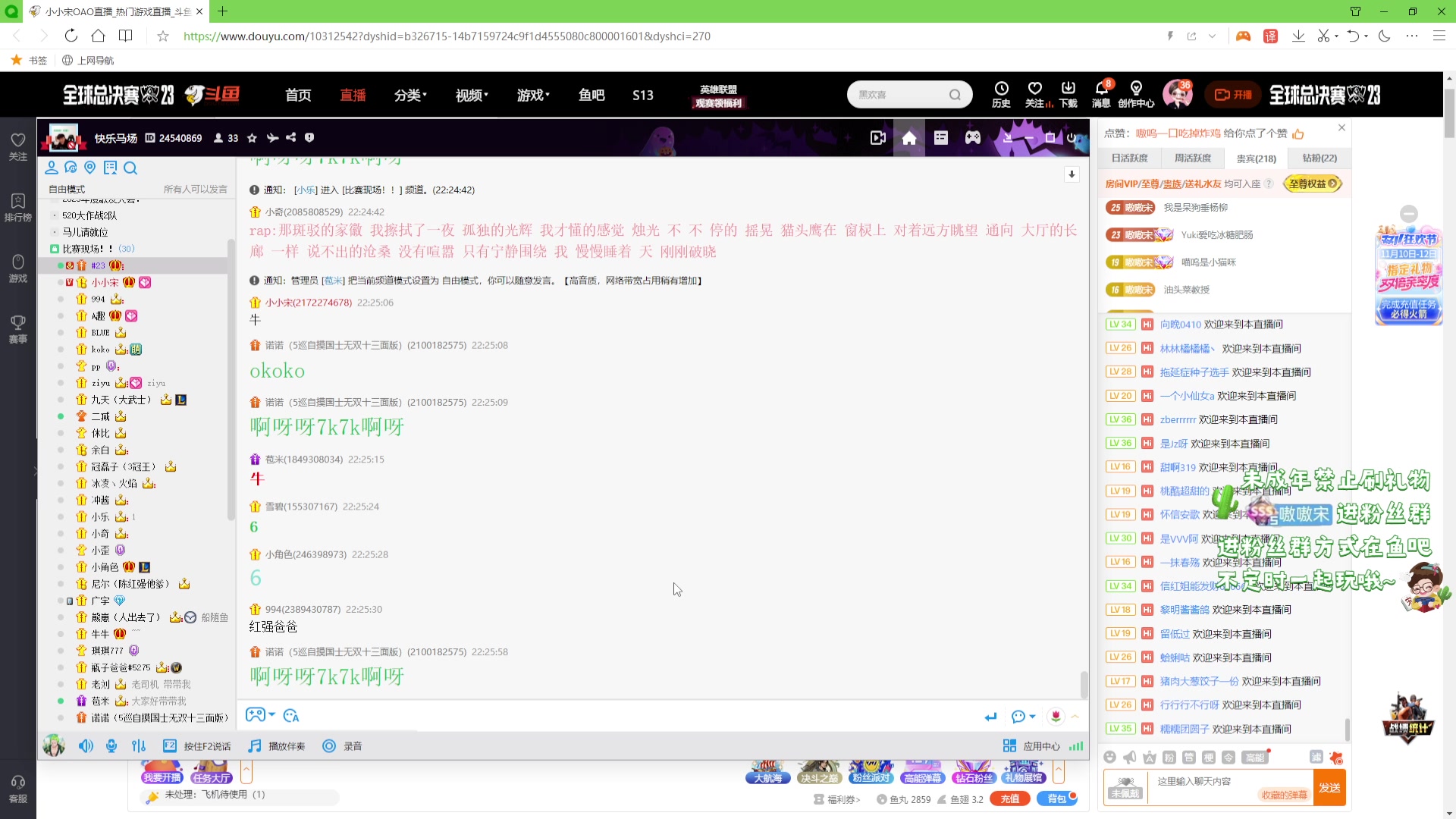This screenshot has height=819, width=1456.
Task: Click the 充值 recharge button
Action: coord(1009,799)
